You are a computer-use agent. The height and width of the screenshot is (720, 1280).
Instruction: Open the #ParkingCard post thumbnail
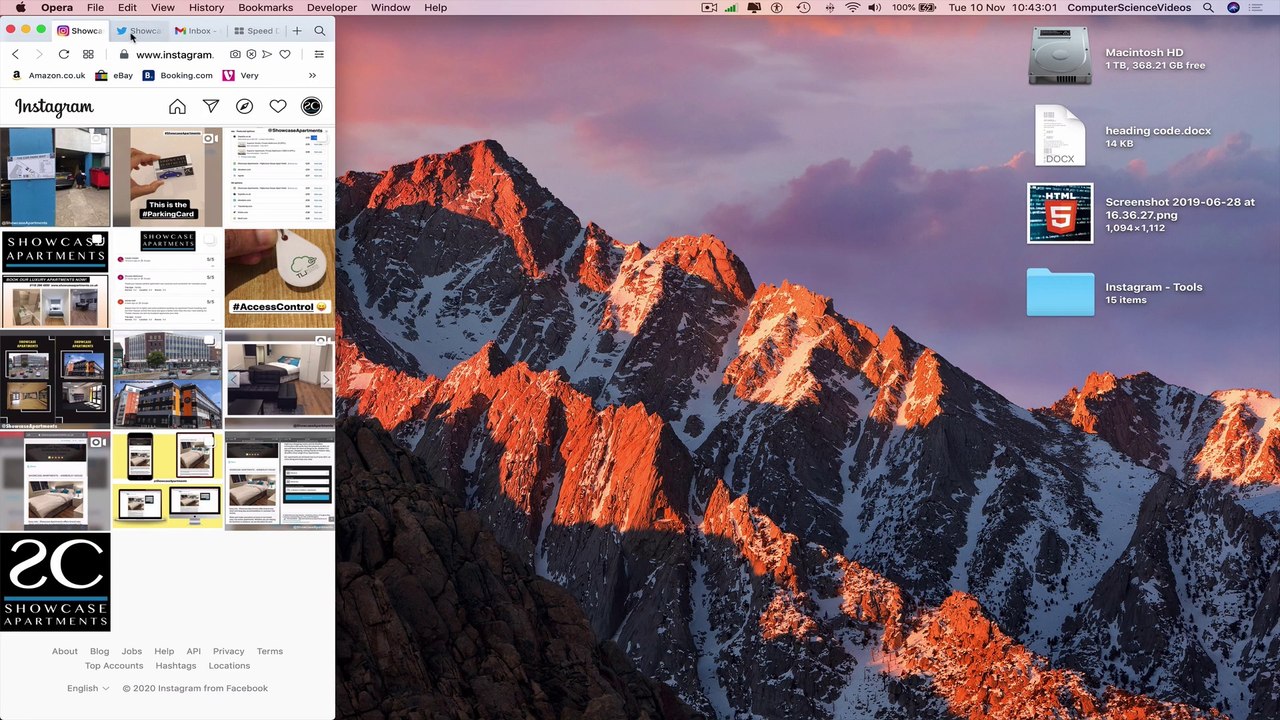(167, 176)
